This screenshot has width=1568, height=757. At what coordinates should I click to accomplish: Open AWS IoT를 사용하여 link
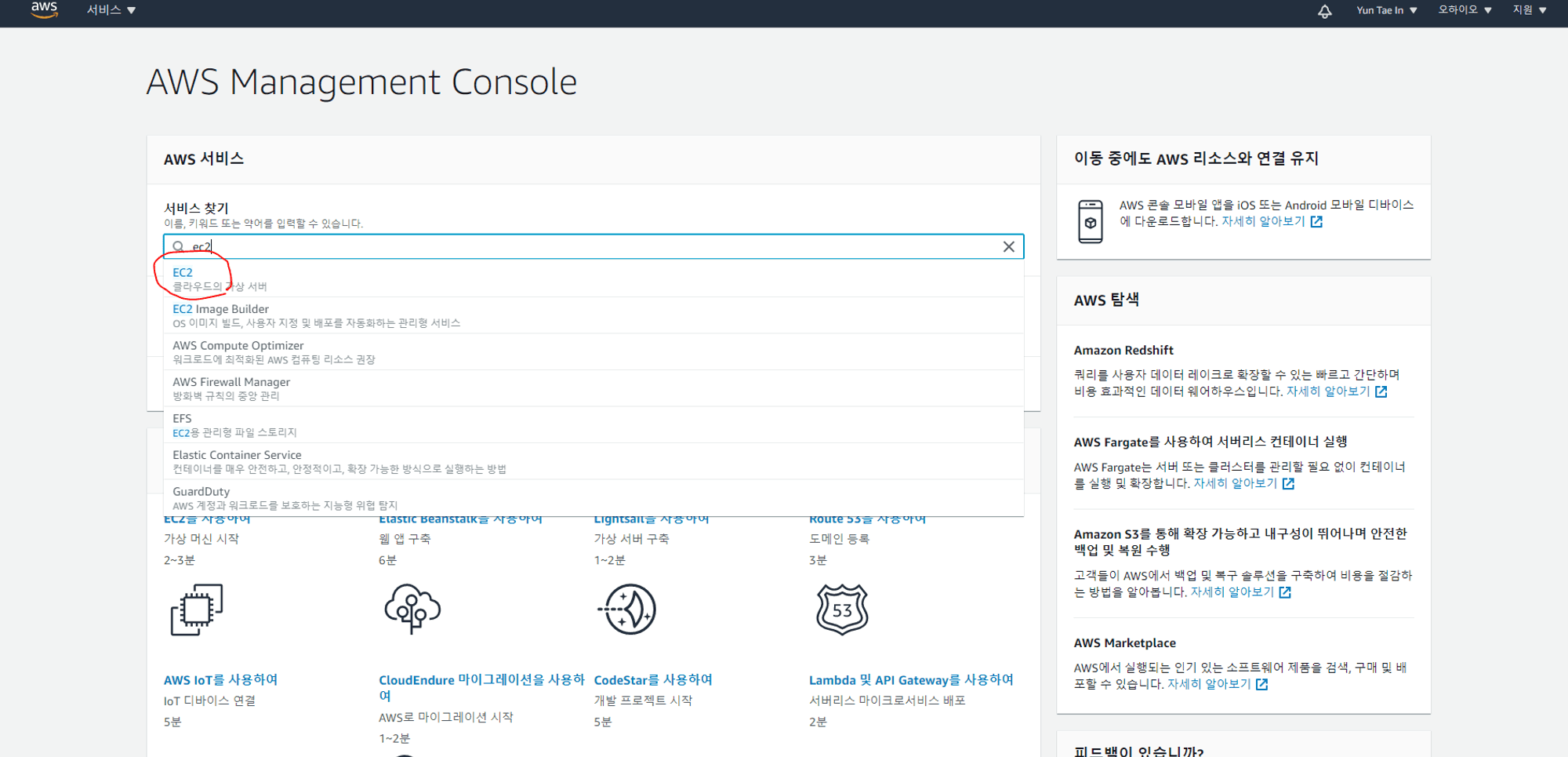pos(220,680)
